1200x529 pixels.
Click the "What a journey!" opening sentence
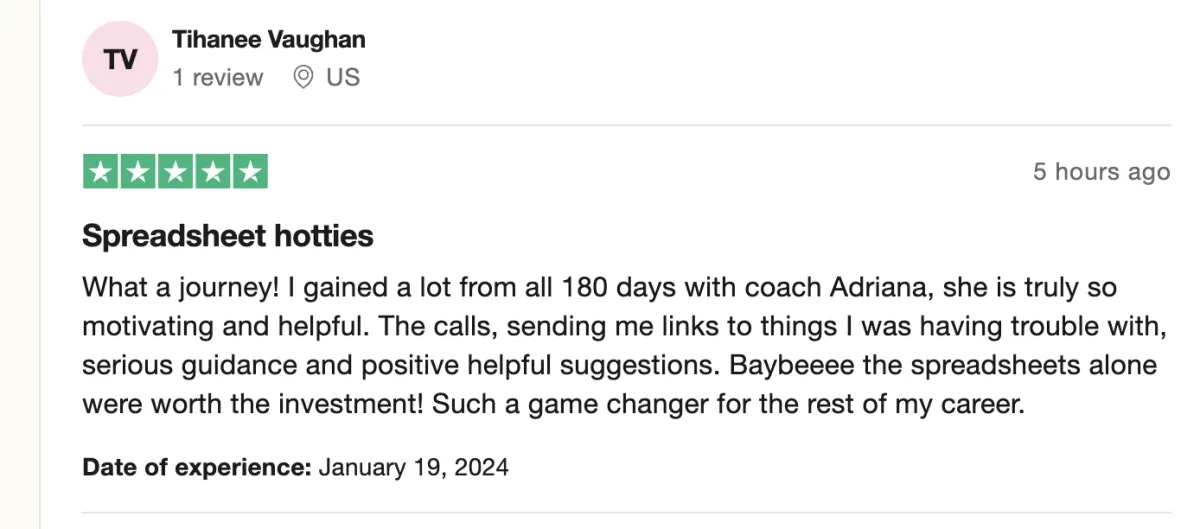(181, 288)
